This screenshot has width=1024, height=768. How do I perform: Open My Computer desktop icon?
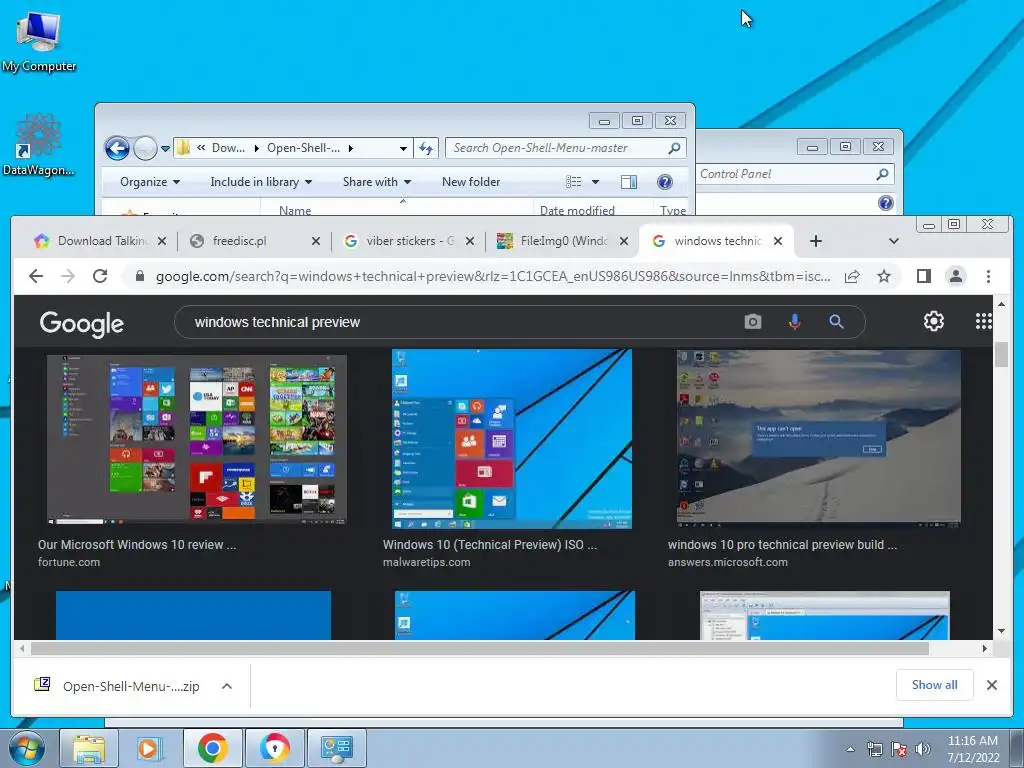(39, 40)
